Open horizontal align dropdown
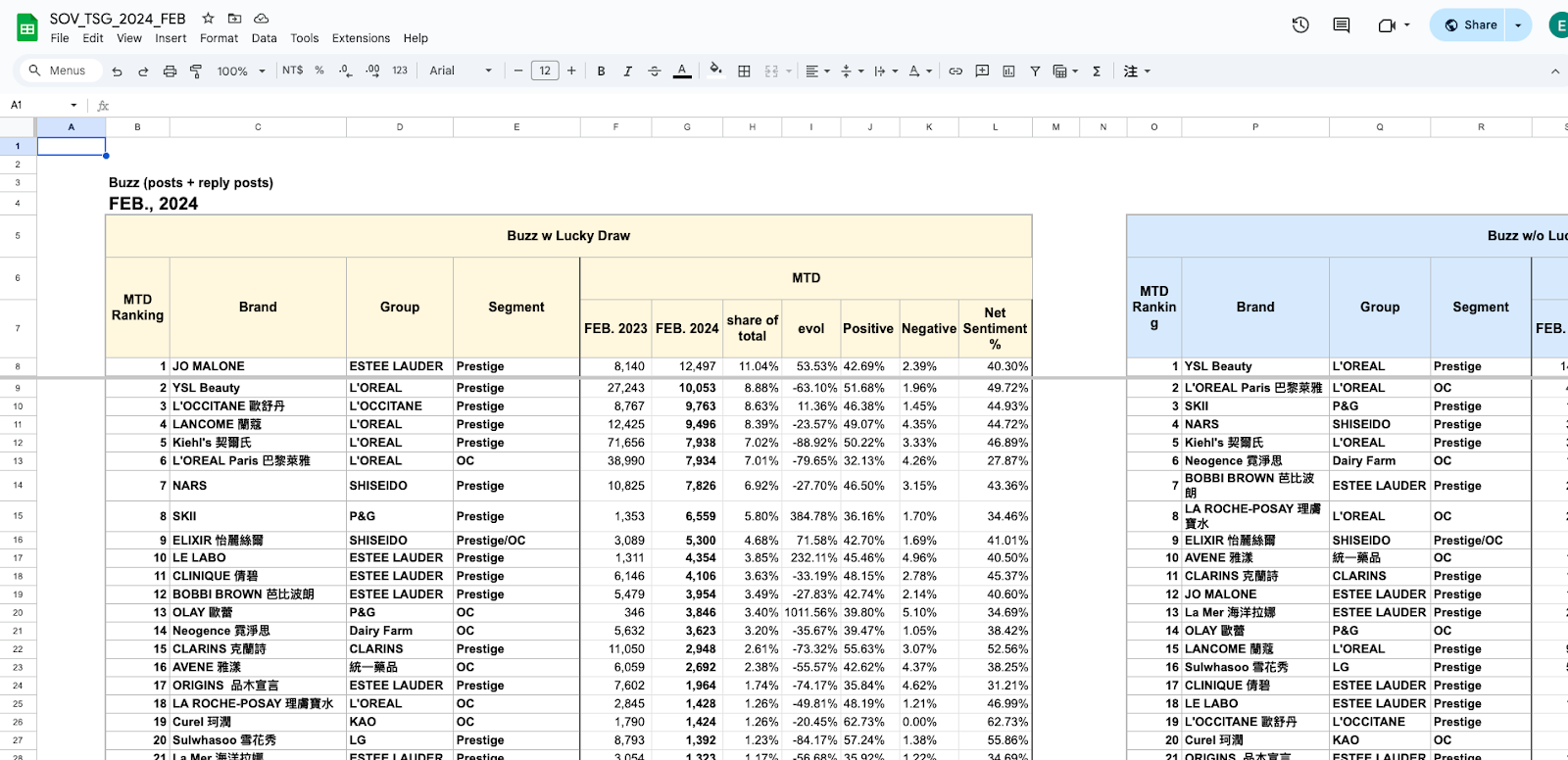This screenshot has width=1568, height=760. tap(817, 71)
